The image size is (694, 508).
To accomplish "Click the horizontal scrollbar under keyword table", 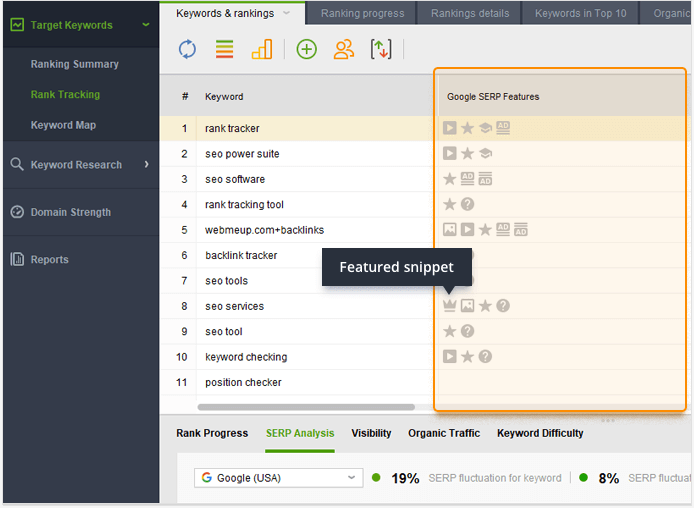I will tap(306, 407).
